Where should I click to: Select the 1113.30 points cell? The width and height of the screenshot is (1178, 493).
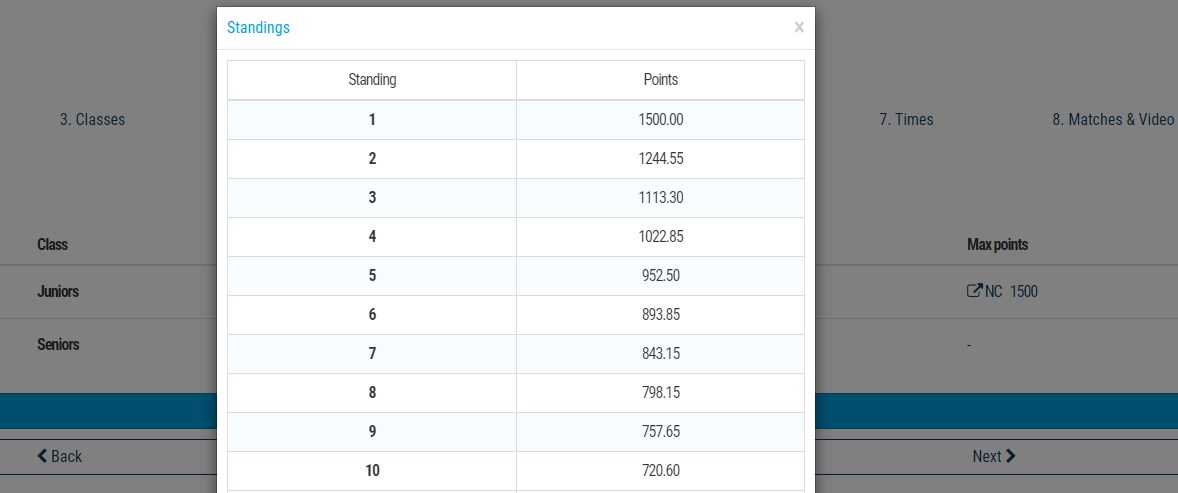click(660, 198)
